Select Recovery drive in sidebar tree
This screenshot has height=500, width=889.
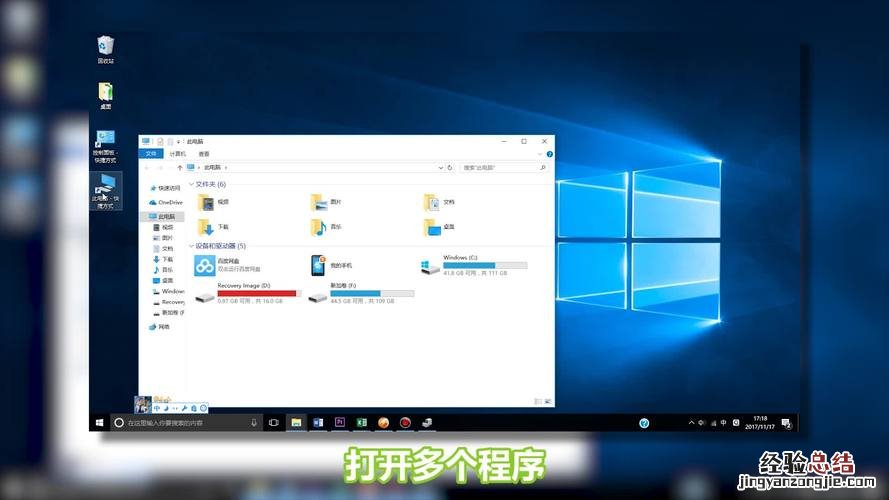point(168,302)
